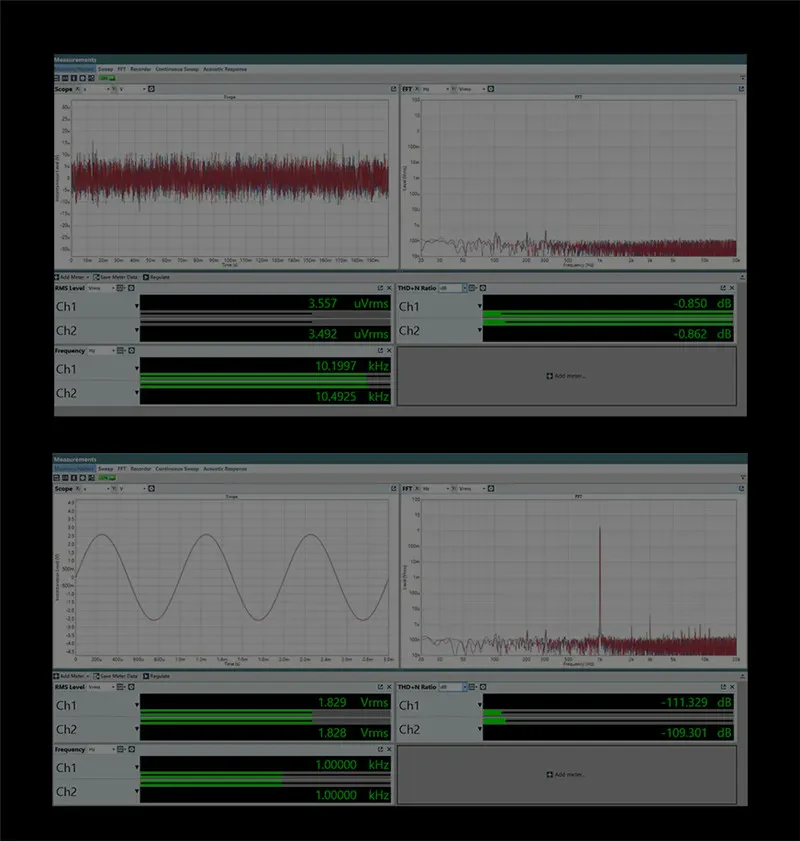Pop out the upper FFT graph panel
The width and height of the screenshot is (800, 841).
coord(742,89)
